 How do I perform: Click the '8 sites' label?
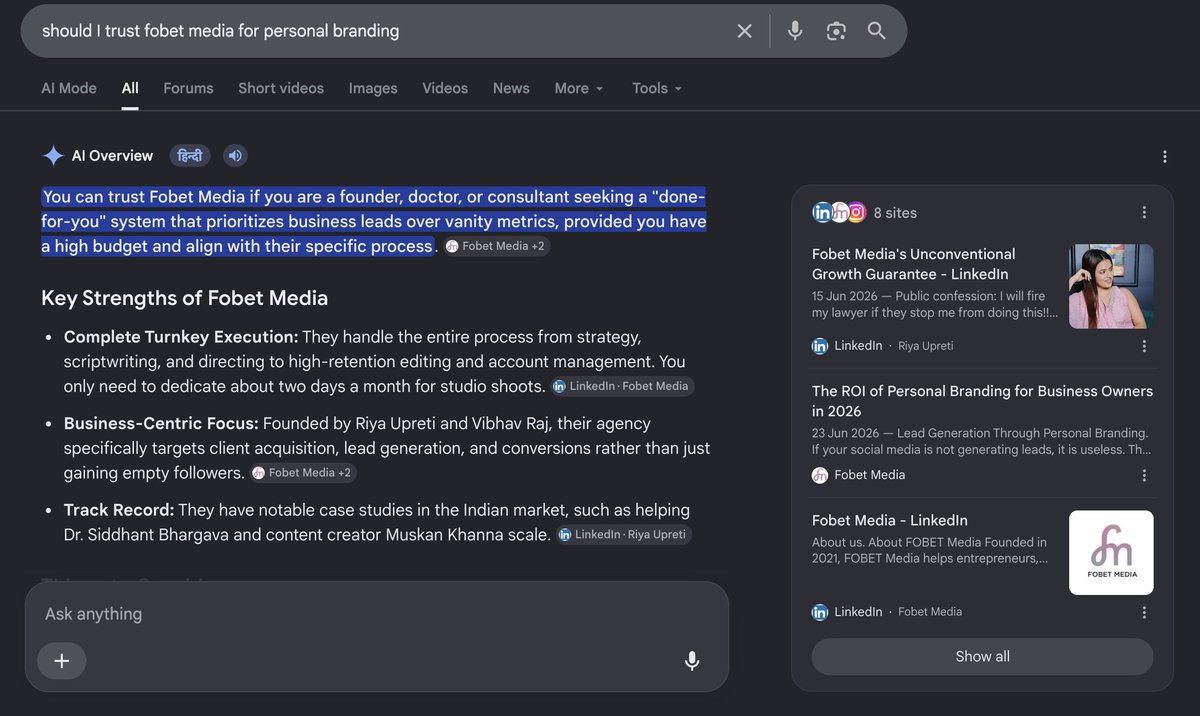point(895,213)
